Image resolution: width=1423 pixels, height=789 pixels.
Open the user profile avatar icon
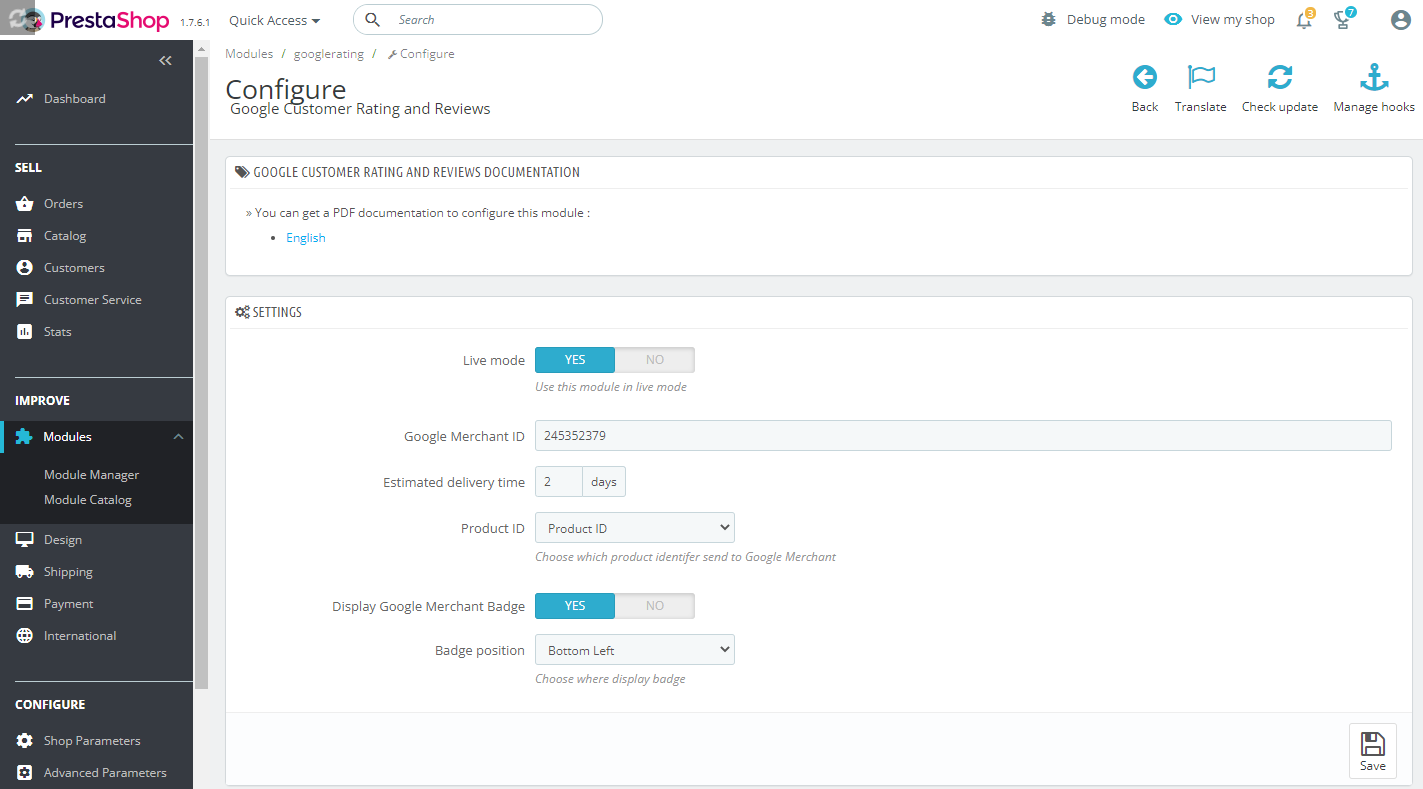tap(1400, 19)
